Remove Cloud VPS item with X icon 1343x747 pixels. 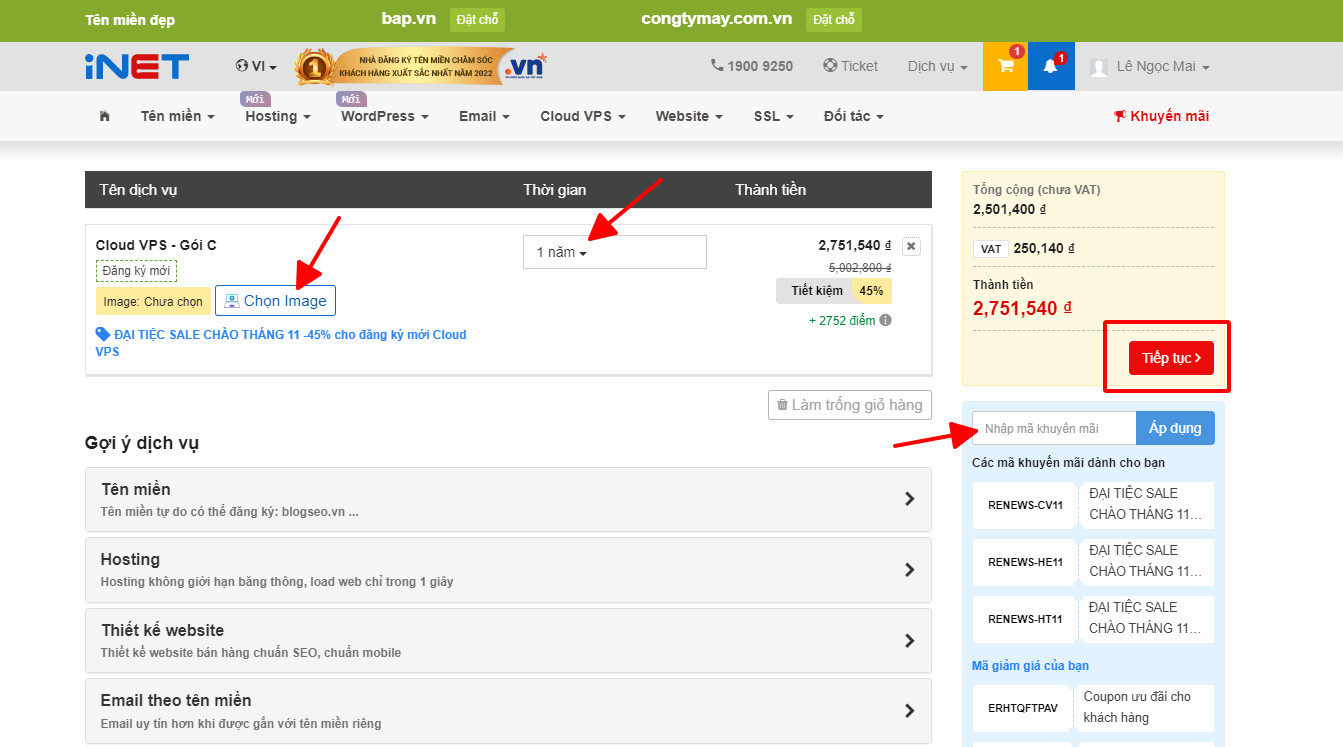910,246
